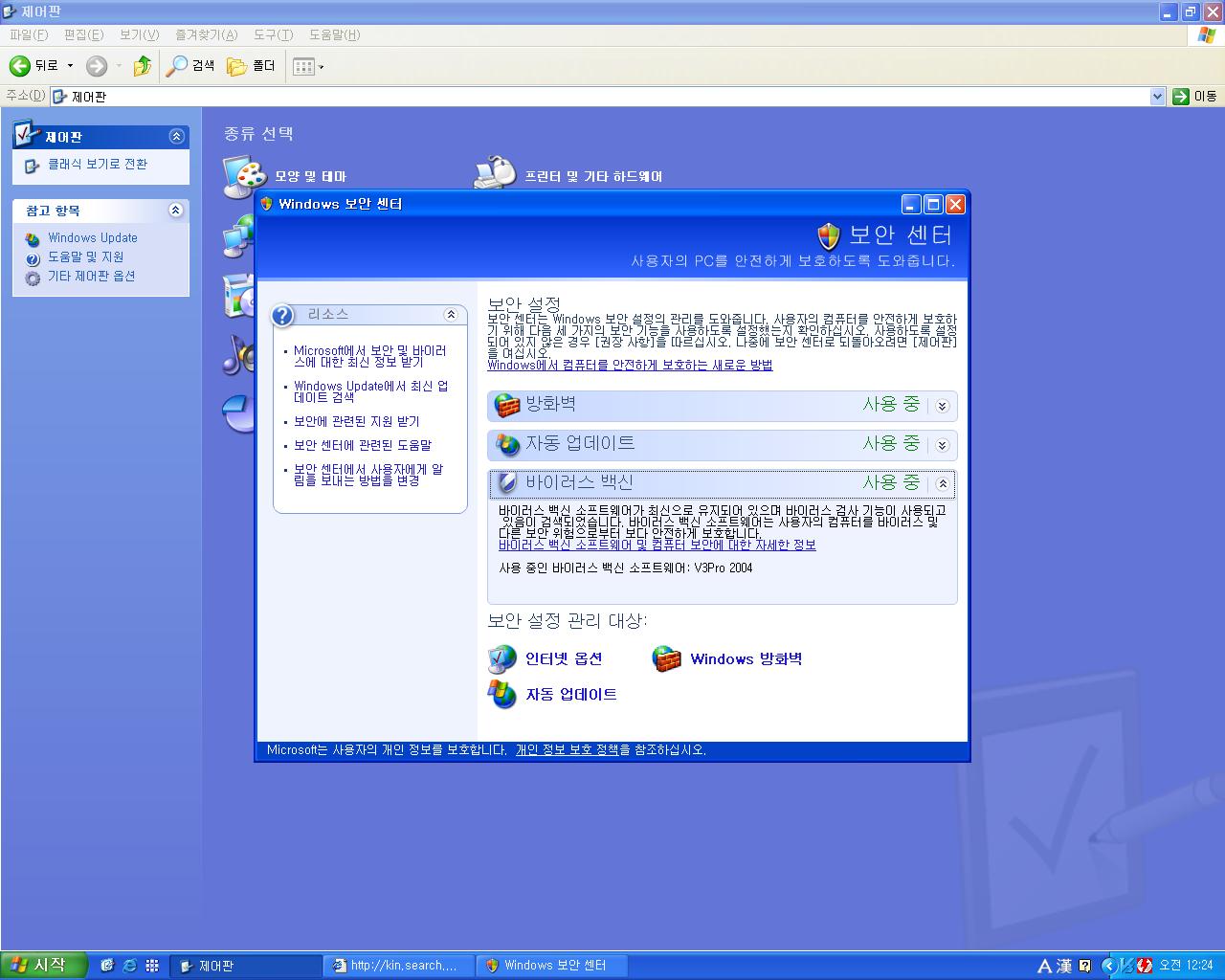
Task: Click the globe icon in 자동 업데이트 header
Action: (506, 445)
